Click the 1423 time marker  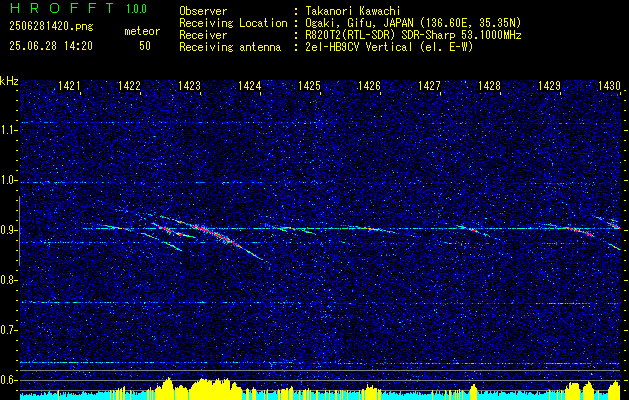[189, 85]
